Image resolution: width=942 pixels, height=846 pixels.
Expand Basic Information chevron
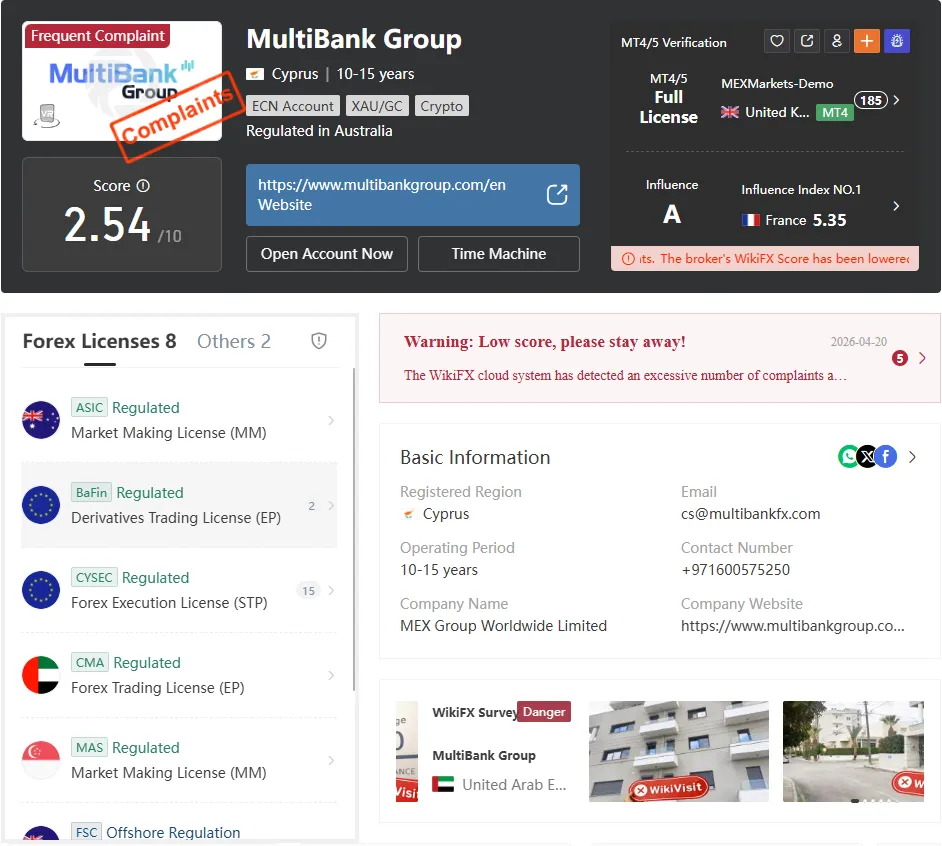913,457
